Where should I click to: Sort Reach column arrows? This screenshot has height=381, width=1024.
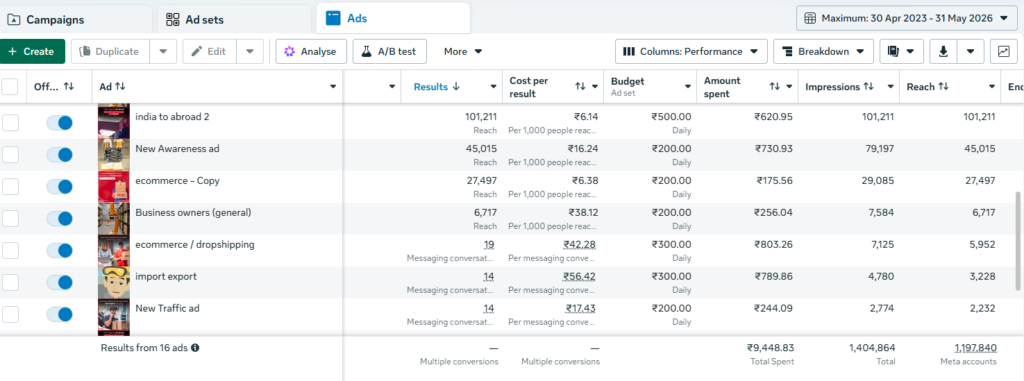[x=943, y=86]
